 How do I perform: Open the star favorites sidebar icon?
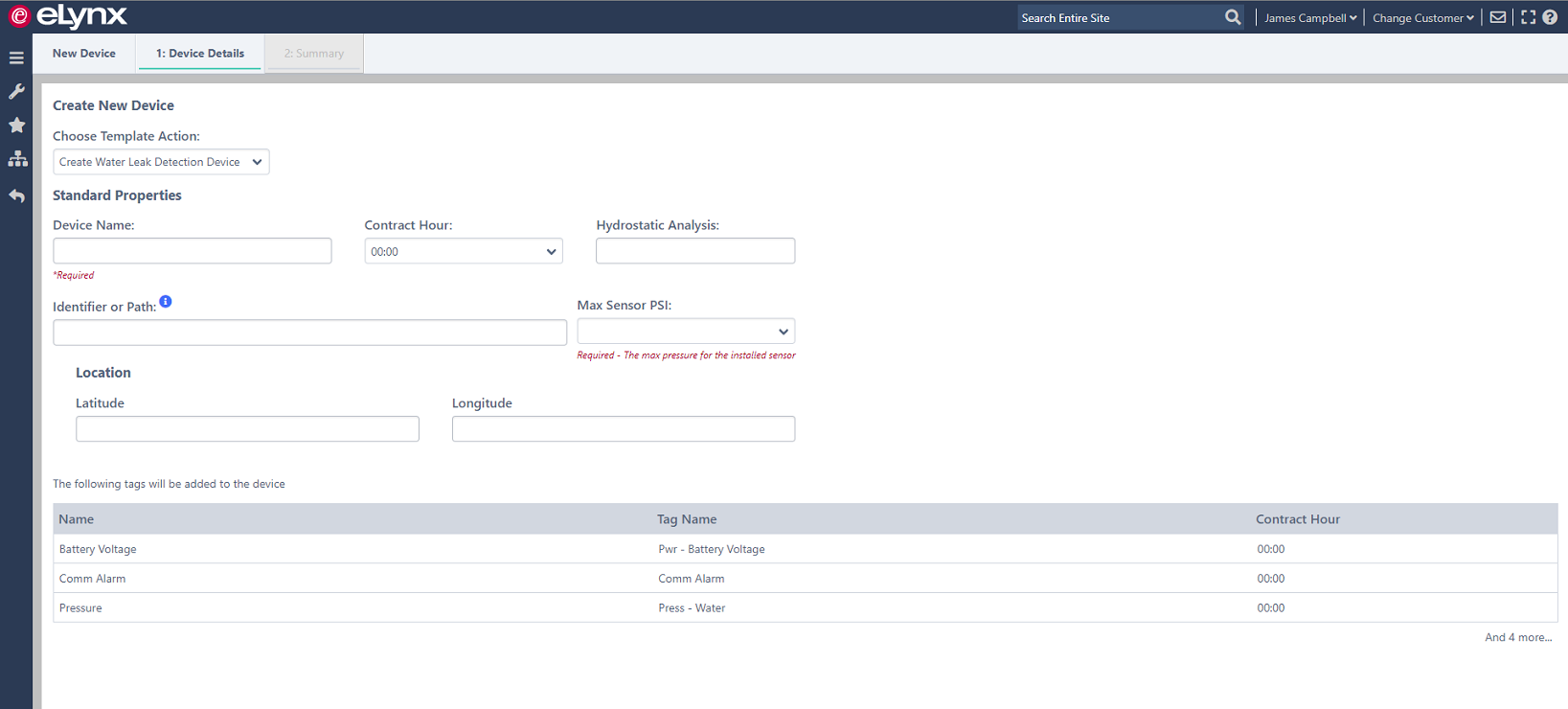coord(16,126)
